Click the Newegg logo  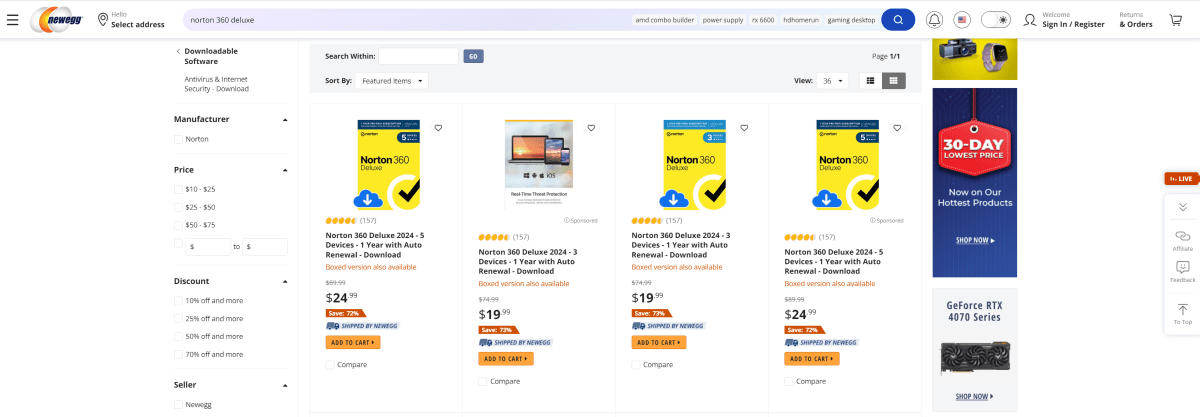point(58,20)
